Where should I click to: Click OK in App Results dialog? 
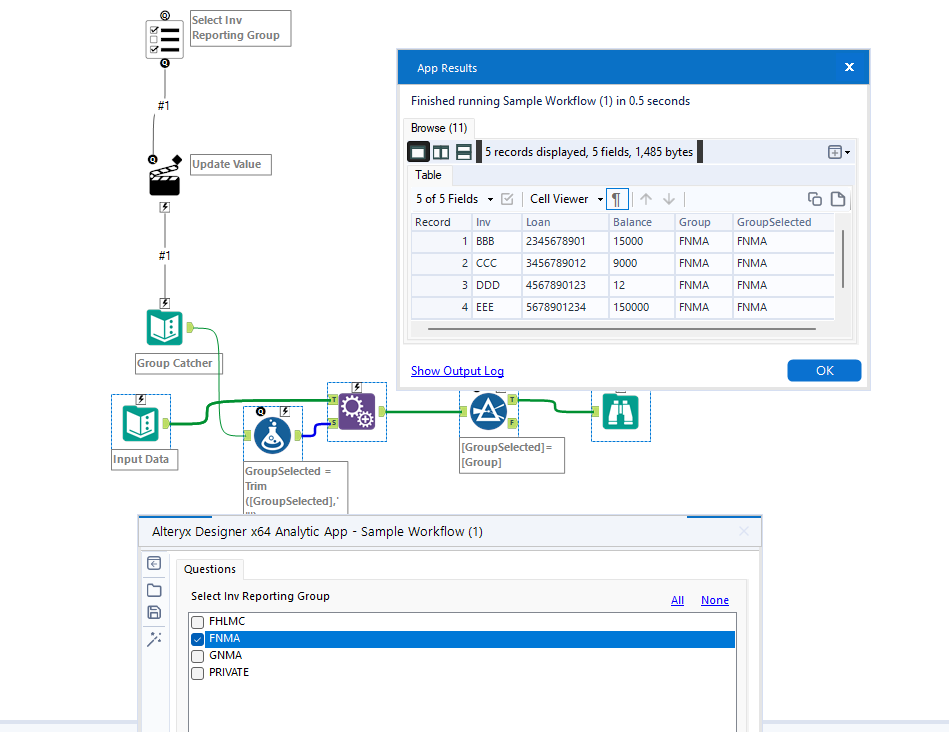pos(824,371)
